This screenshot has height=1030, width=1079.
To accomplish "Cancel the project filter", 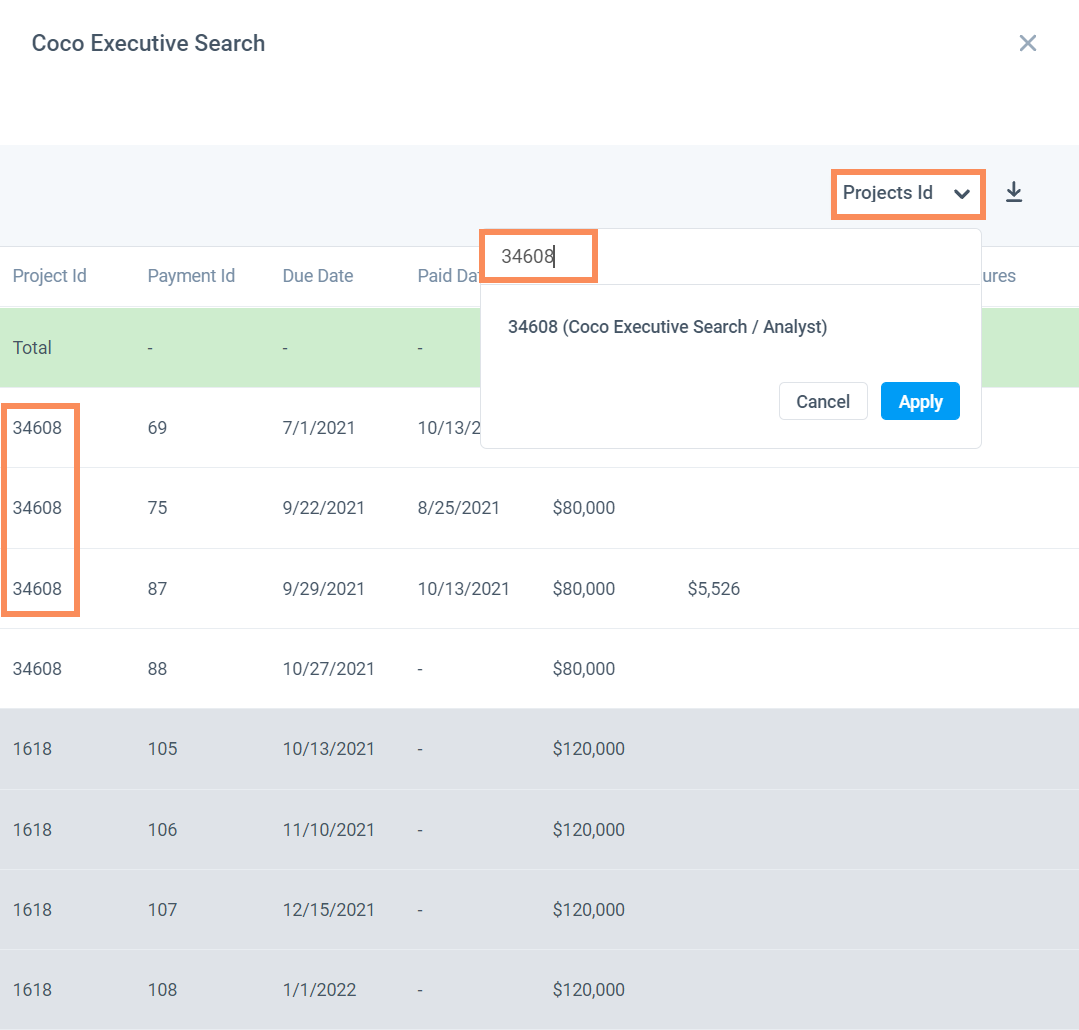I will pyautogui.click(x=823, y=401).
